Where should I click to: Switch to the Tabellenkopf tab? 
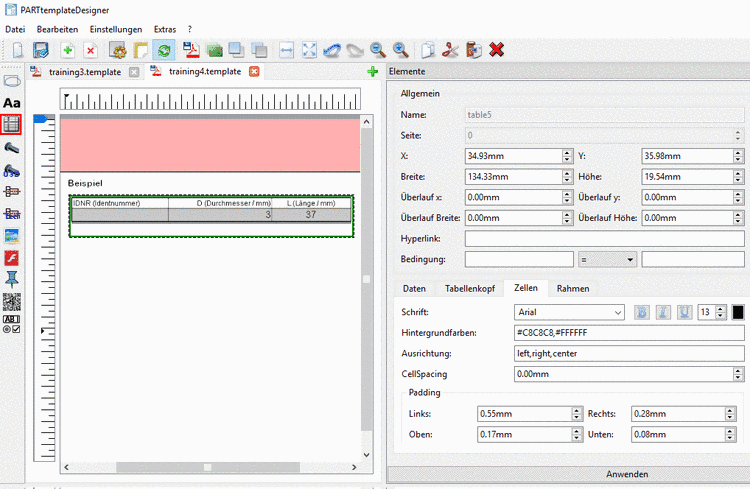click(470, 289)
